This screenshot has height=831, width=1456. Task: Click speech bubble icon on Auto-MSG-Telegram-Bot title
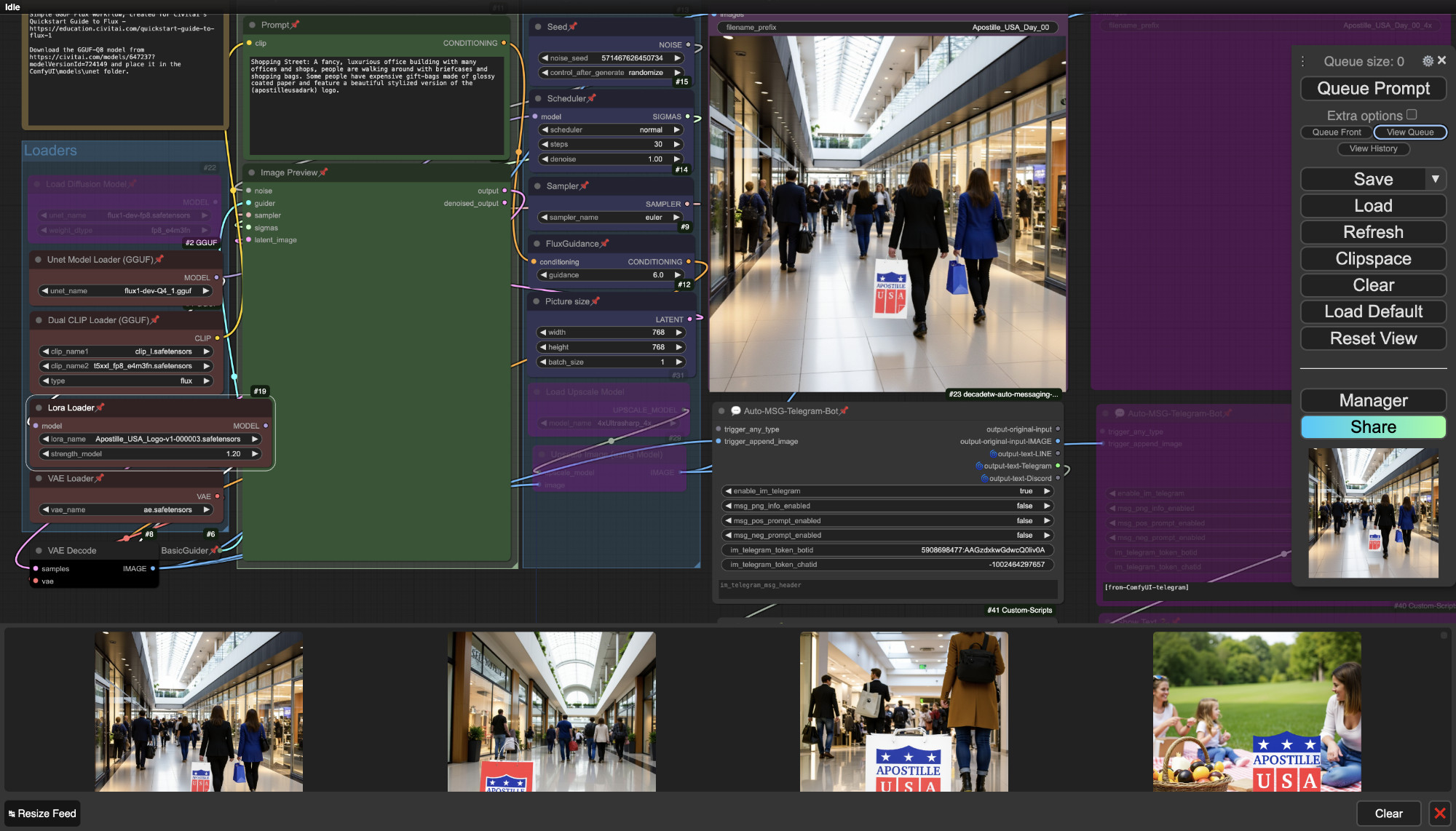click(735, 411)
